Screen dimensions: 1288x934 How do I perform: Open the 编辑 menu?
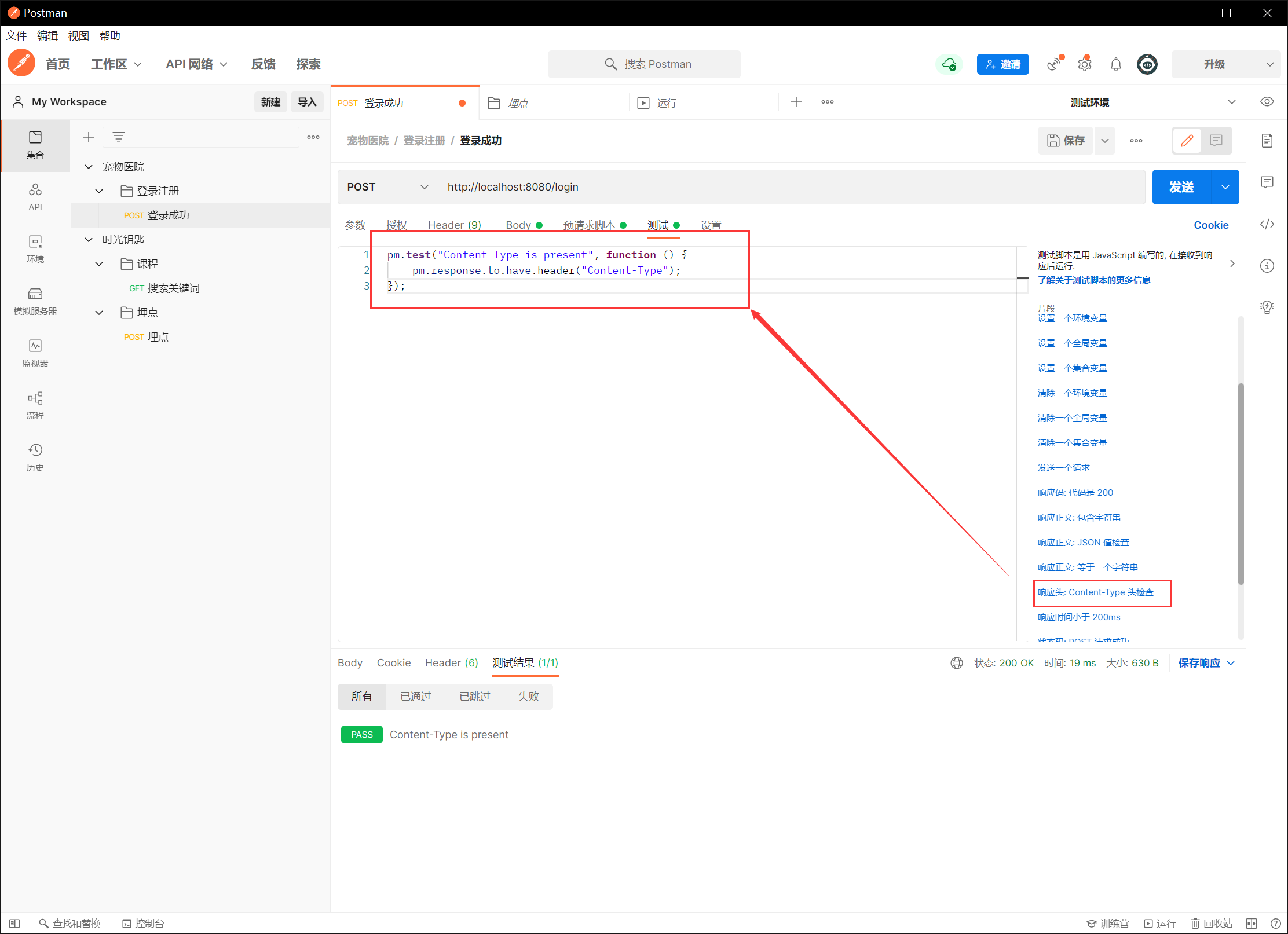[x=47, y=36]
